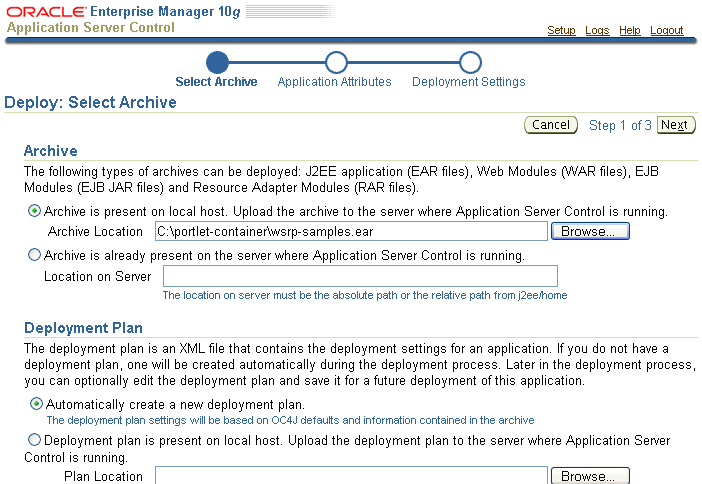Click the 'Deployment Plan' section heading
Viewport: 702px width, 484px height.
[x=83, y=328]
